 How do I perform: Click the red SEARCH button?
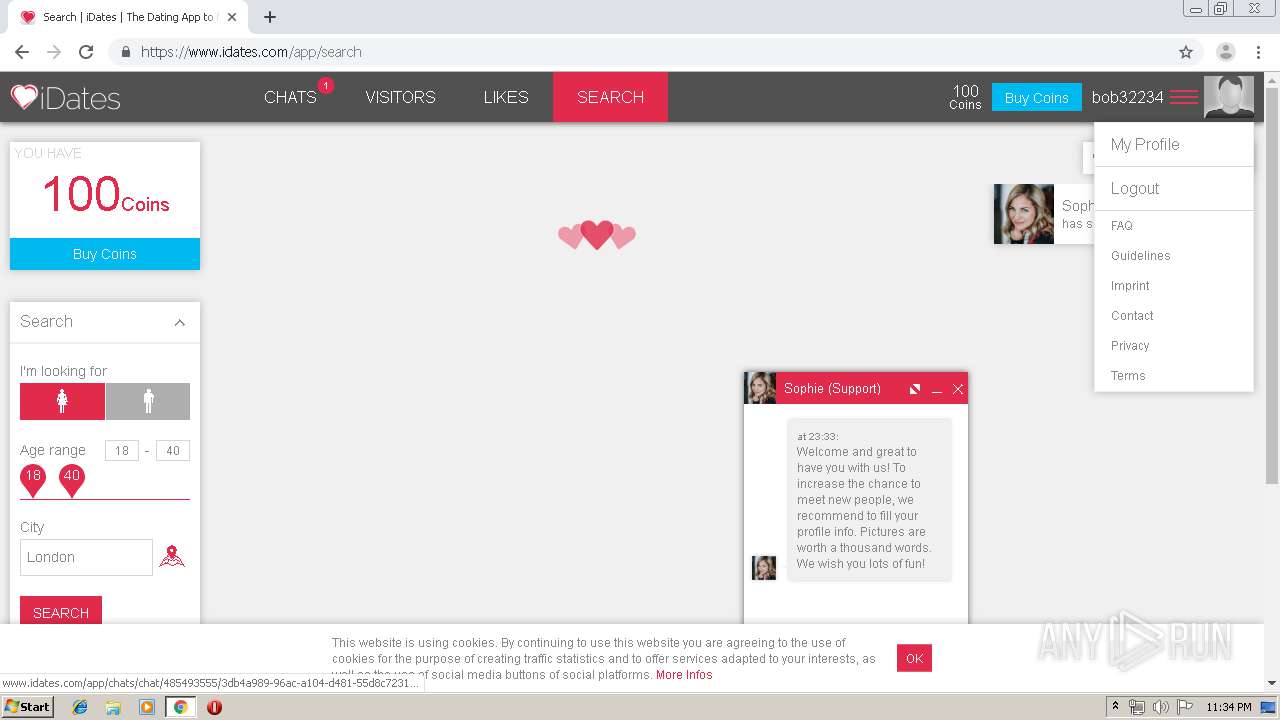[61, 611]
